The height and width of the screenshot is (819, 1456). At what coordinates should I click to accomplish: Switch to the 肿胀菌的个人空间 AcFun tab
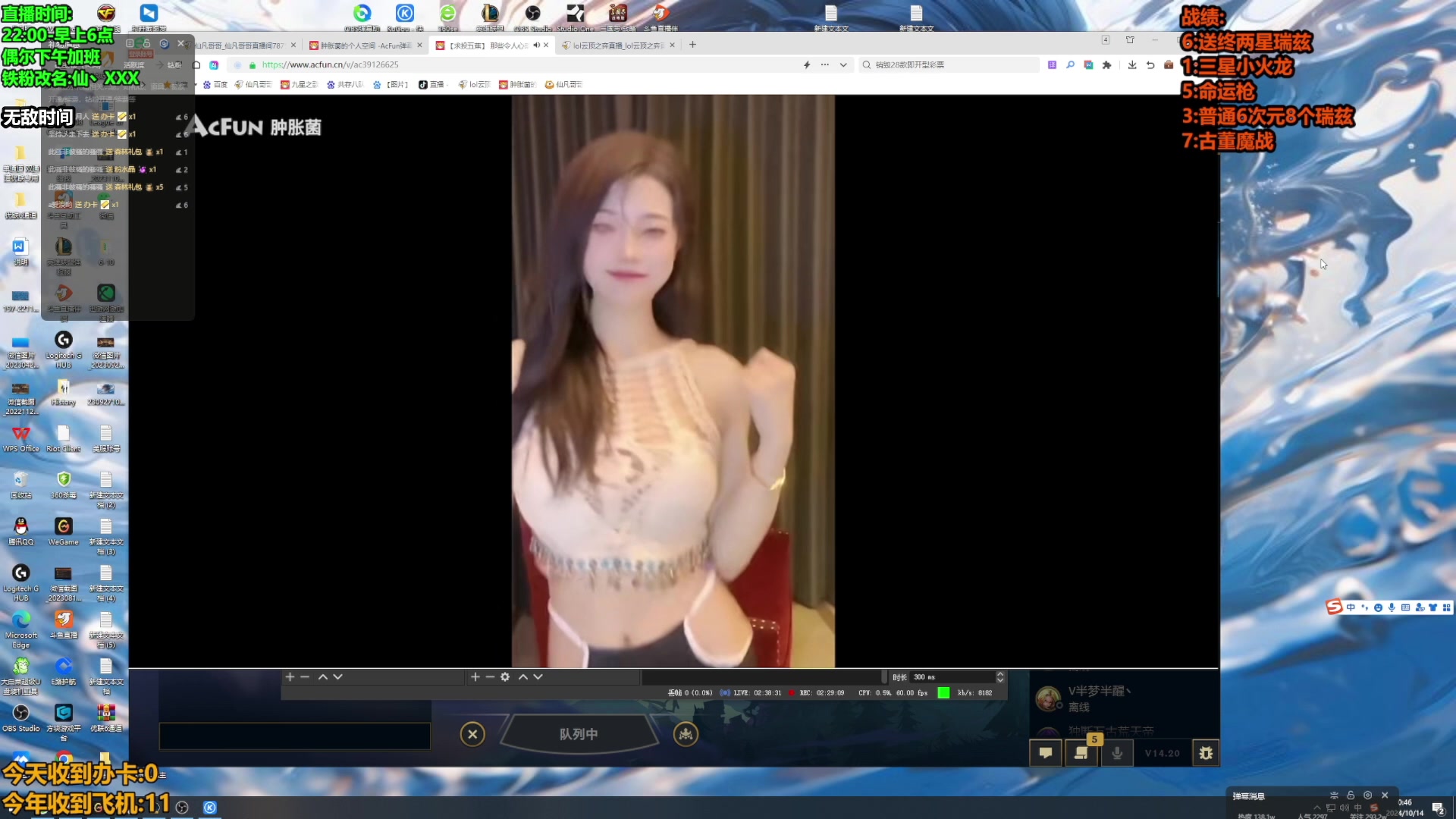pyautogui.click(x=366, y=45)
